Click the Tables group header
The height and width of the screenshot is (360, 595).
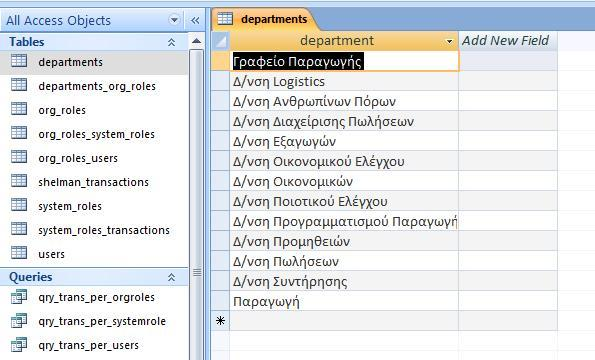tap(94, 42)
